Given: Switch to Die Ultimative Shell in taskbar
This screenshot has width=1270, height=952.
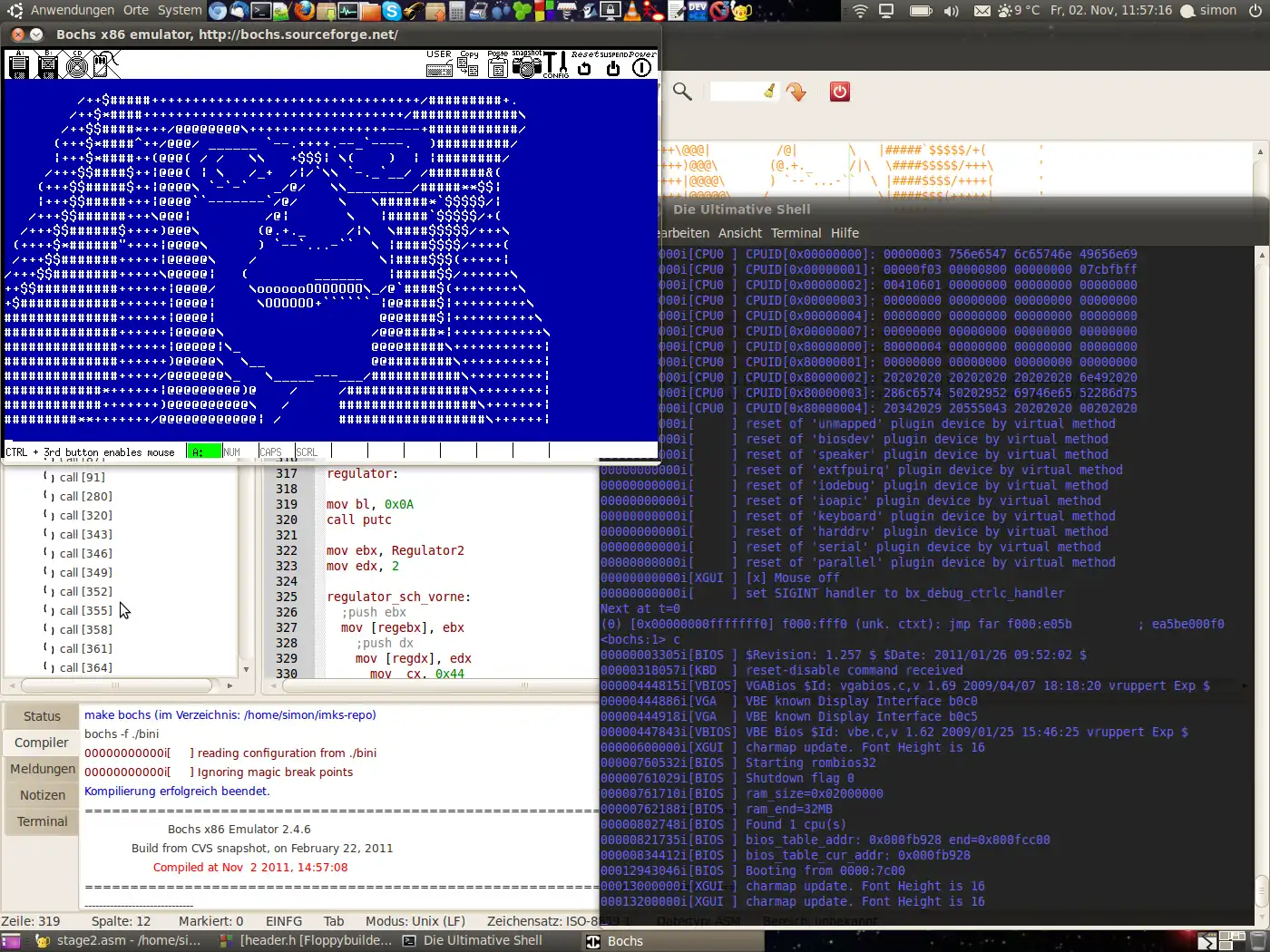Looking at the screenshot, I should tap(473, 941).
